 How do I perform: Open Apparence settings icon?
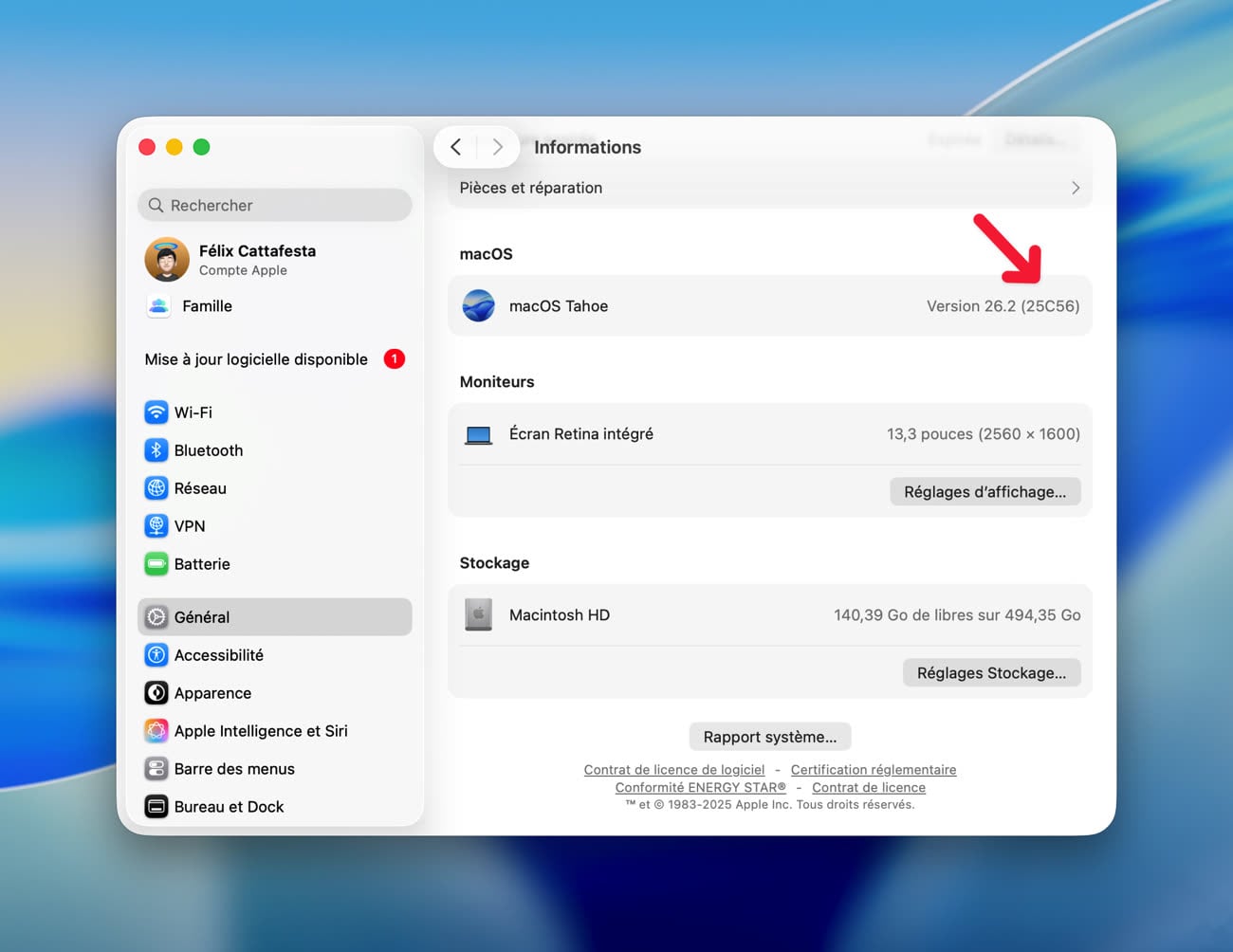click(156, 693)
